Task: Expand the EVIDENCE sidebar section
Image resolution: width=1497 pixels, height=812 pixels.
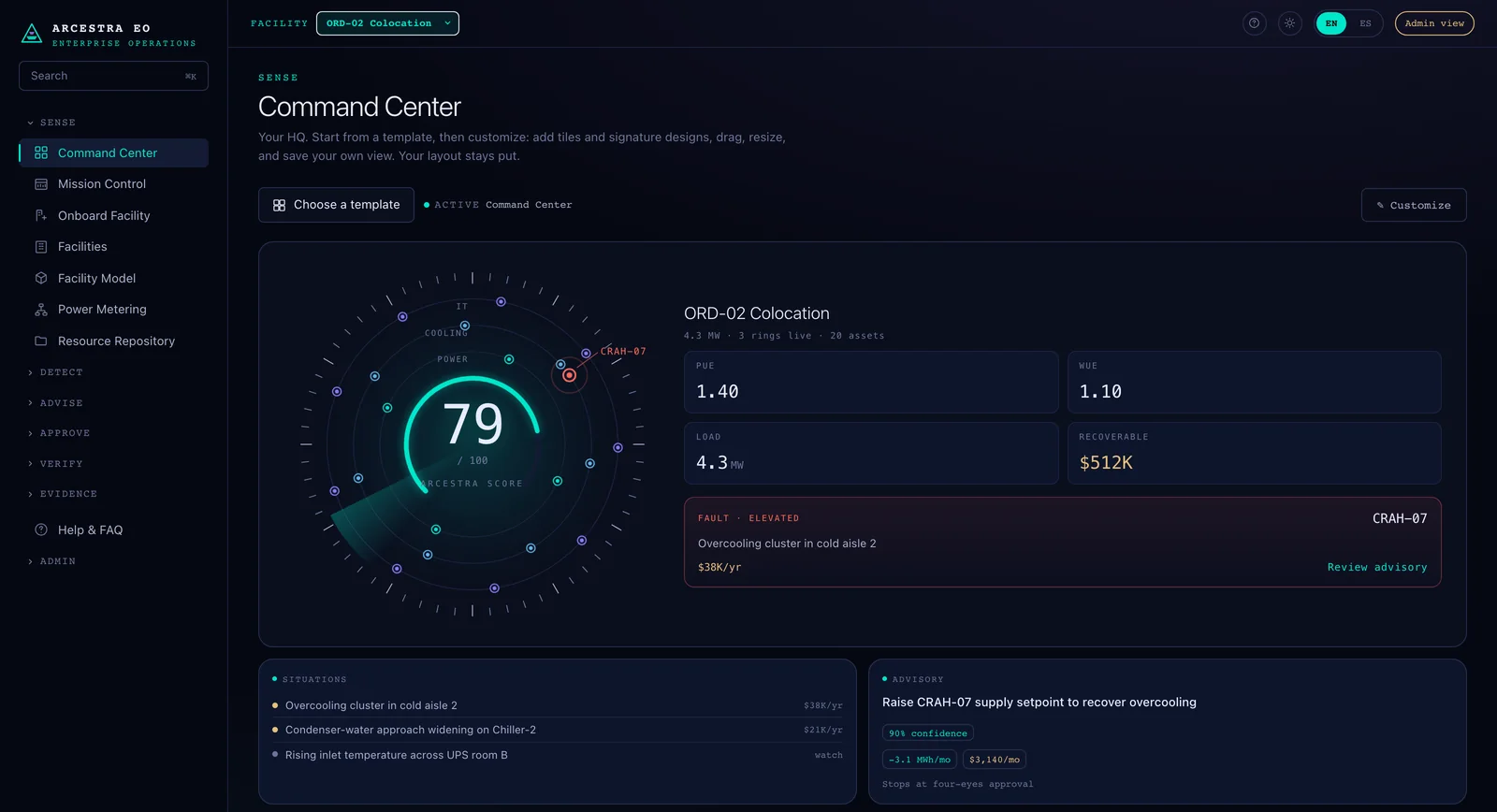Action: tap(63, 494)
